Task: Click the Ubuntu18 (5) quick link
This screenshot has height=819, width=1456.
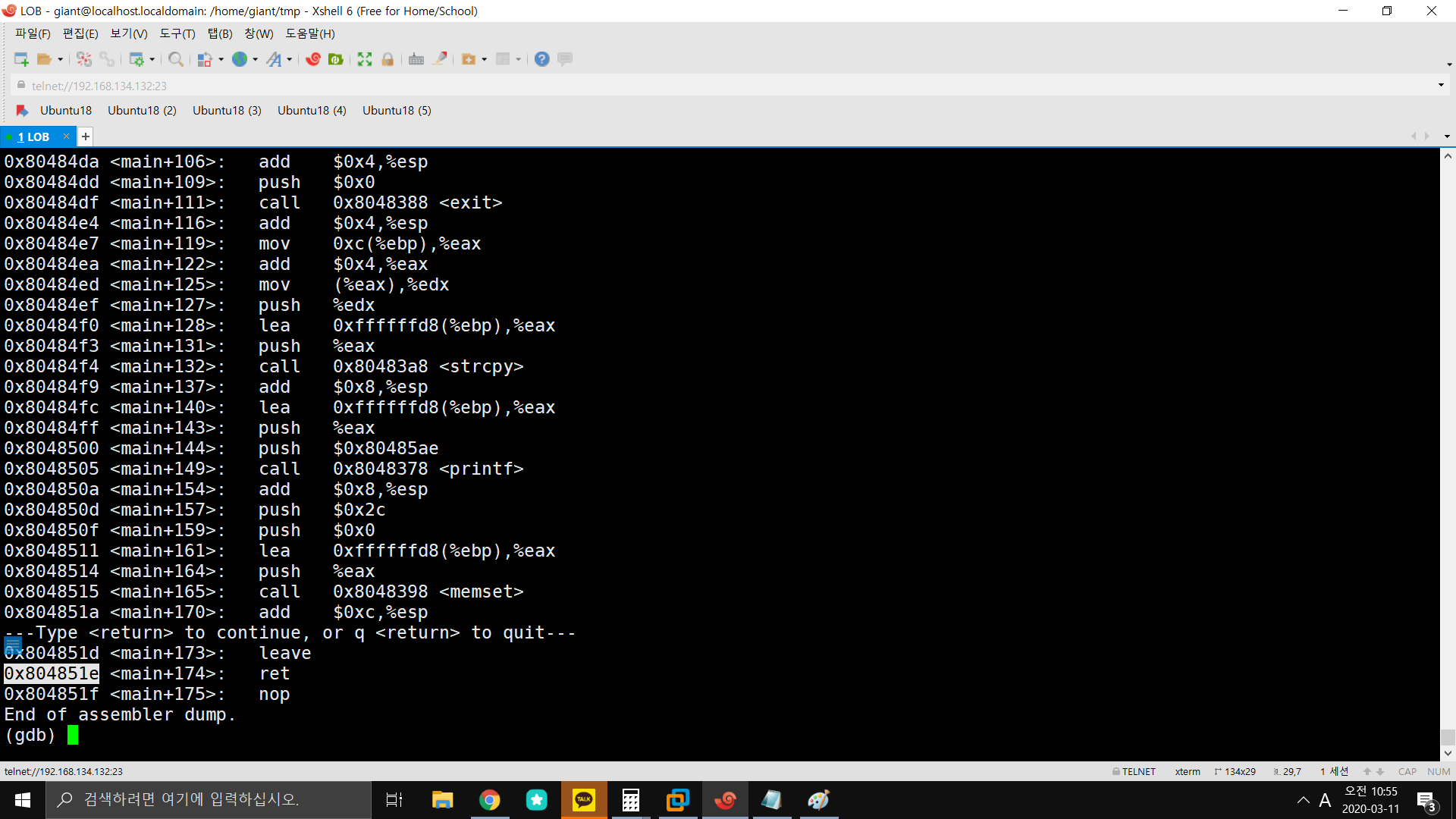Action: pyautogui.click(x=397, y=111)
